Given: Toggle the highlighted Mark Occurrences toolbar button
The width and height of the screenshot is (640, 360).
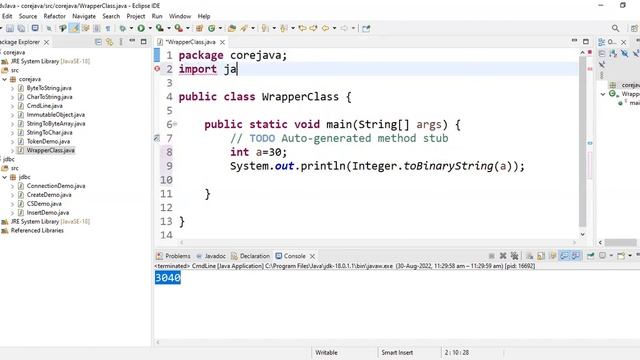Looking at the screenshot, I should 74,28.
